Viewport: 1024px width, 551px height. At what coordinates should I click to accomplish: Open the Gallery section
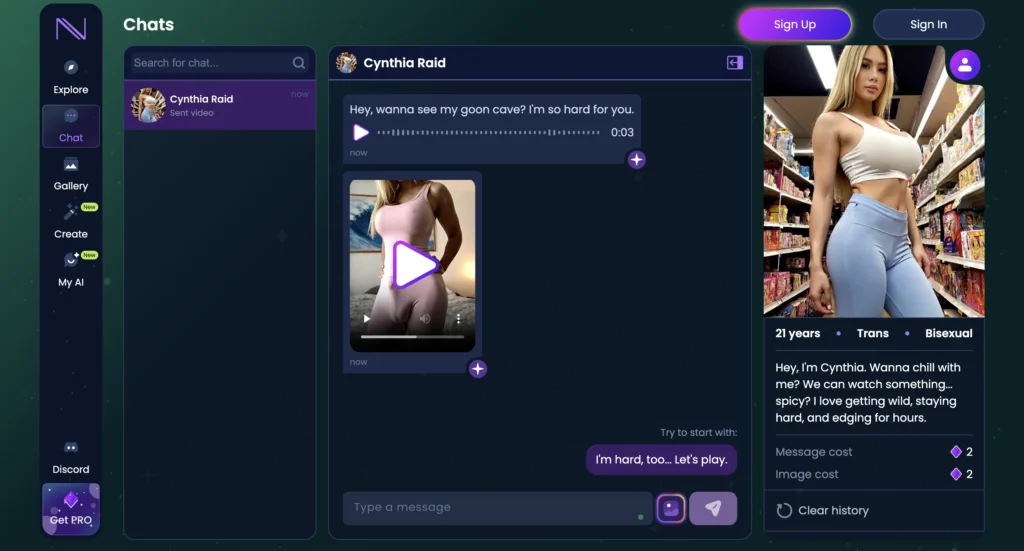[x=71, y=174]
